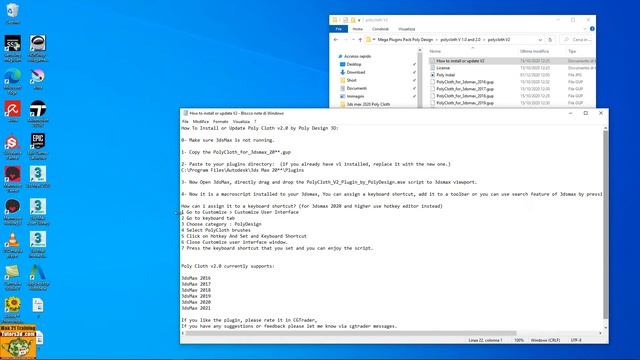Select Desktop in Explorer quick access
Viewport: 640px width, 360px height.
click(353, 64)
